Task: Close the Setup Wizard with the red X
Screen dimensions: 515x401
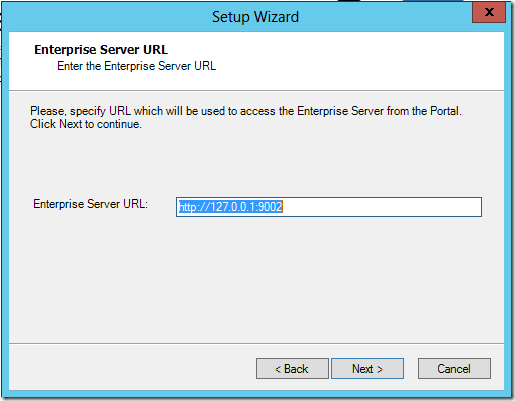Action: click(489, 13)
